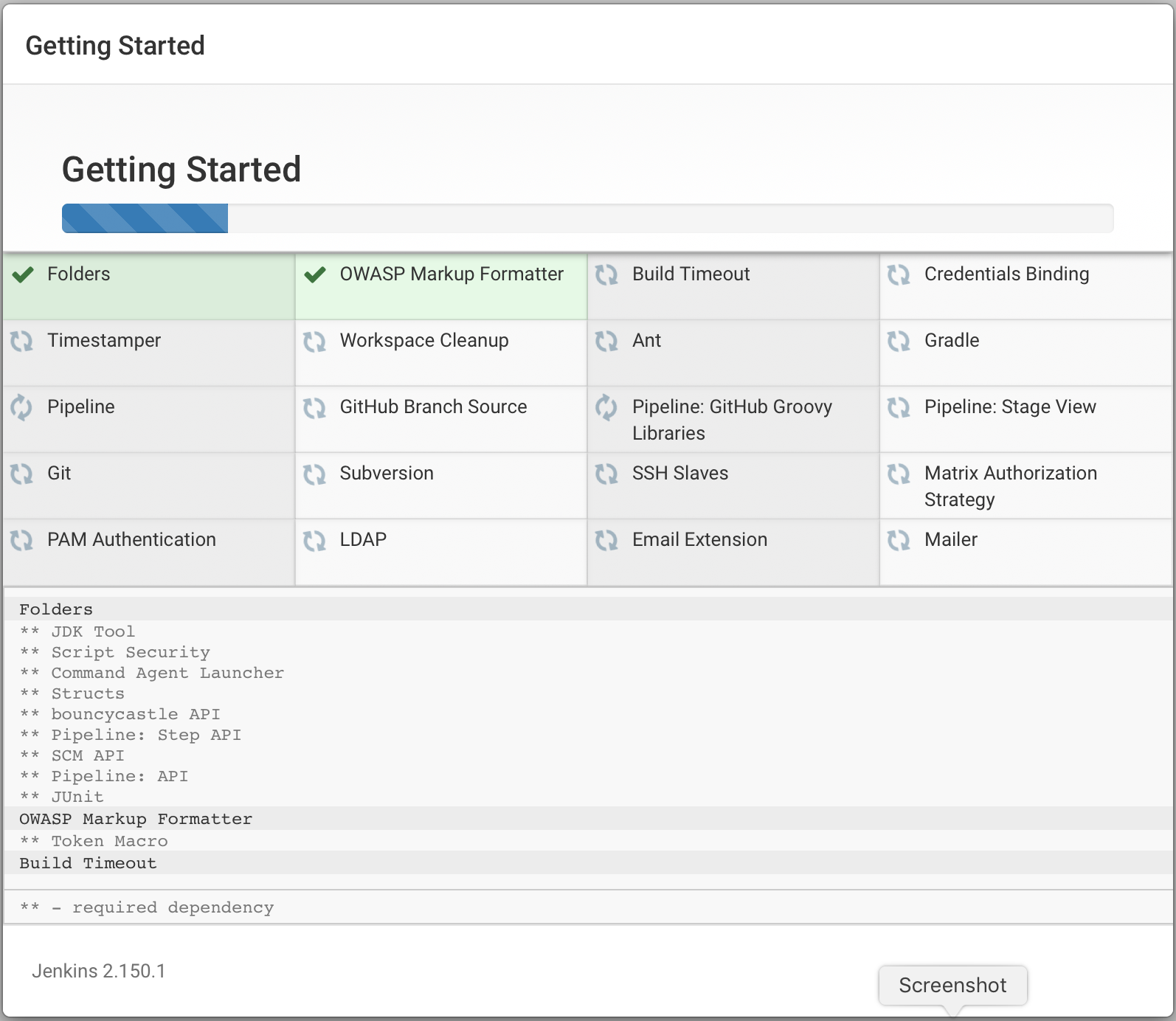Click the pending icon beside Git
Image resolution: width=1176 pixels, height=1021 pixels.
pyautogui.click(x=22, y=474)
